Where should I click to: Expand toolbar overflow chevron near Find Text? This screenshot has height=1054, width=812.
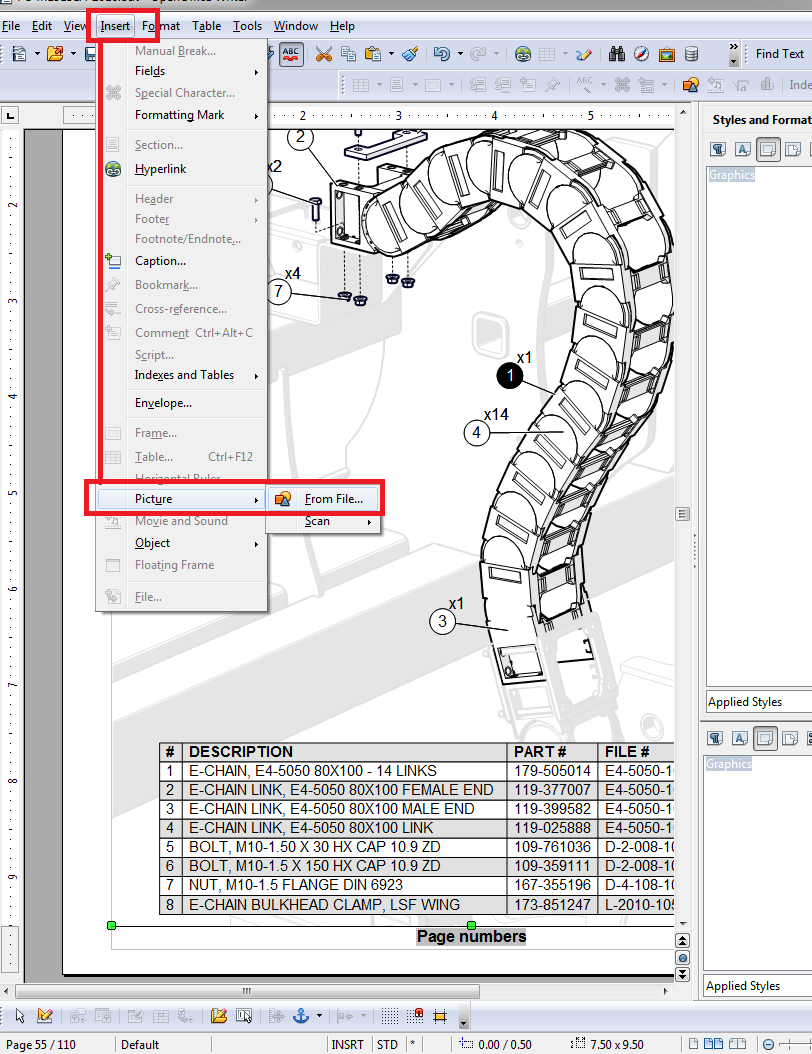[x=733, y=46]
